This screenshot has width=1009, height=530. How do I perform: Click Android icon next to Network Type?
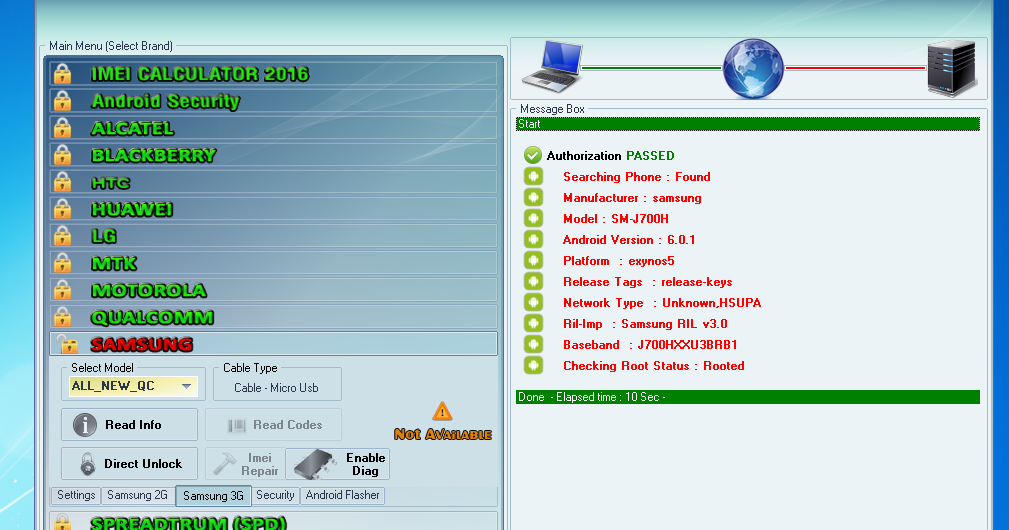pos(533,302)
